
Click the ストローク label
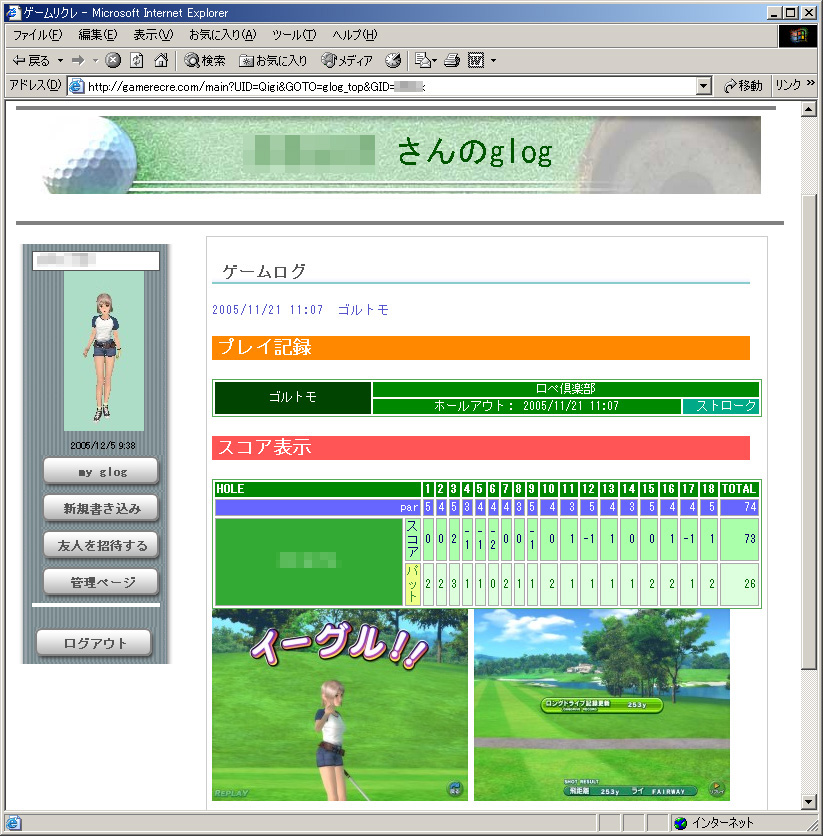721,406
